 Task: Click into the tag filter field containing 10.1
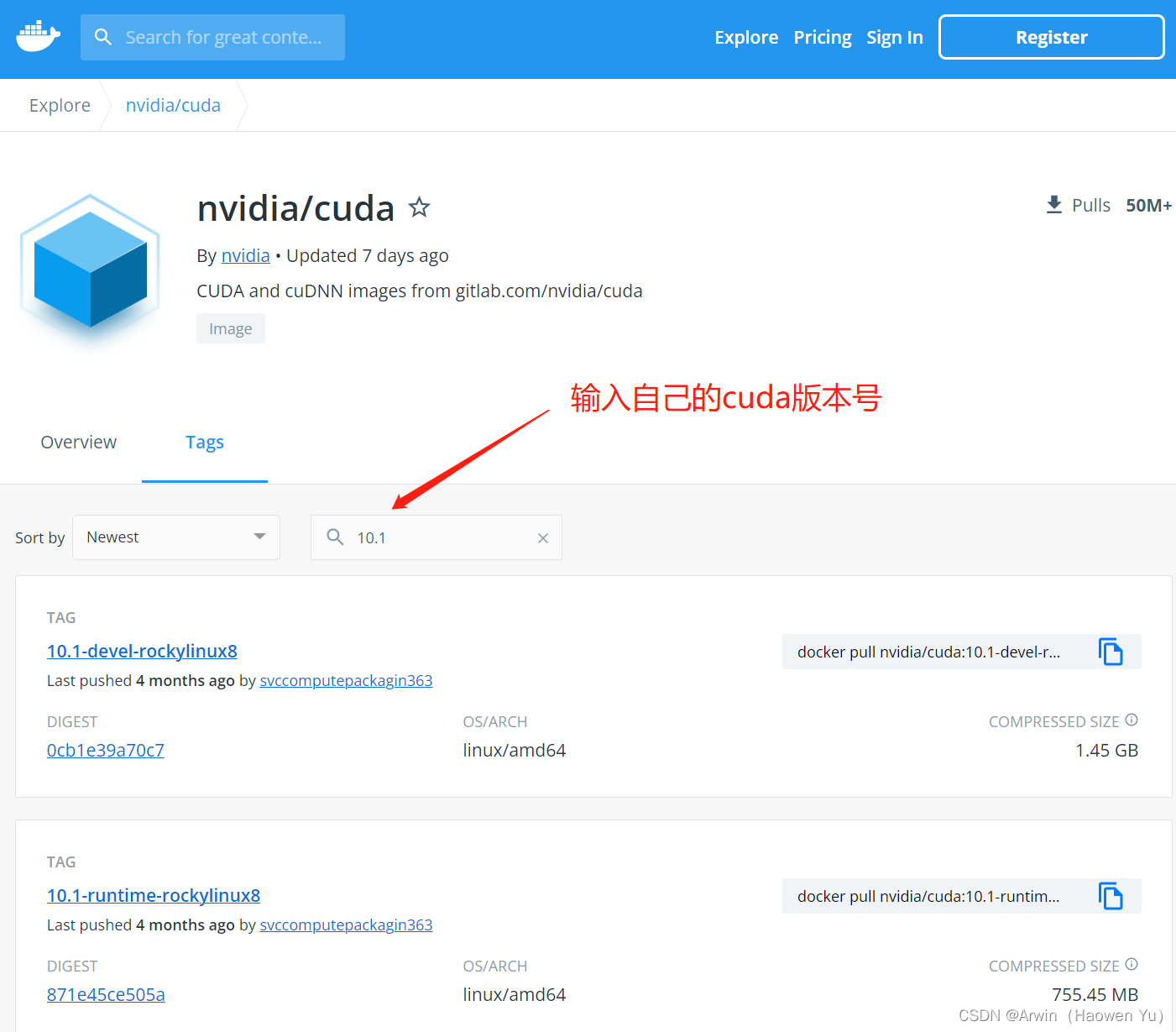(436, 537)
